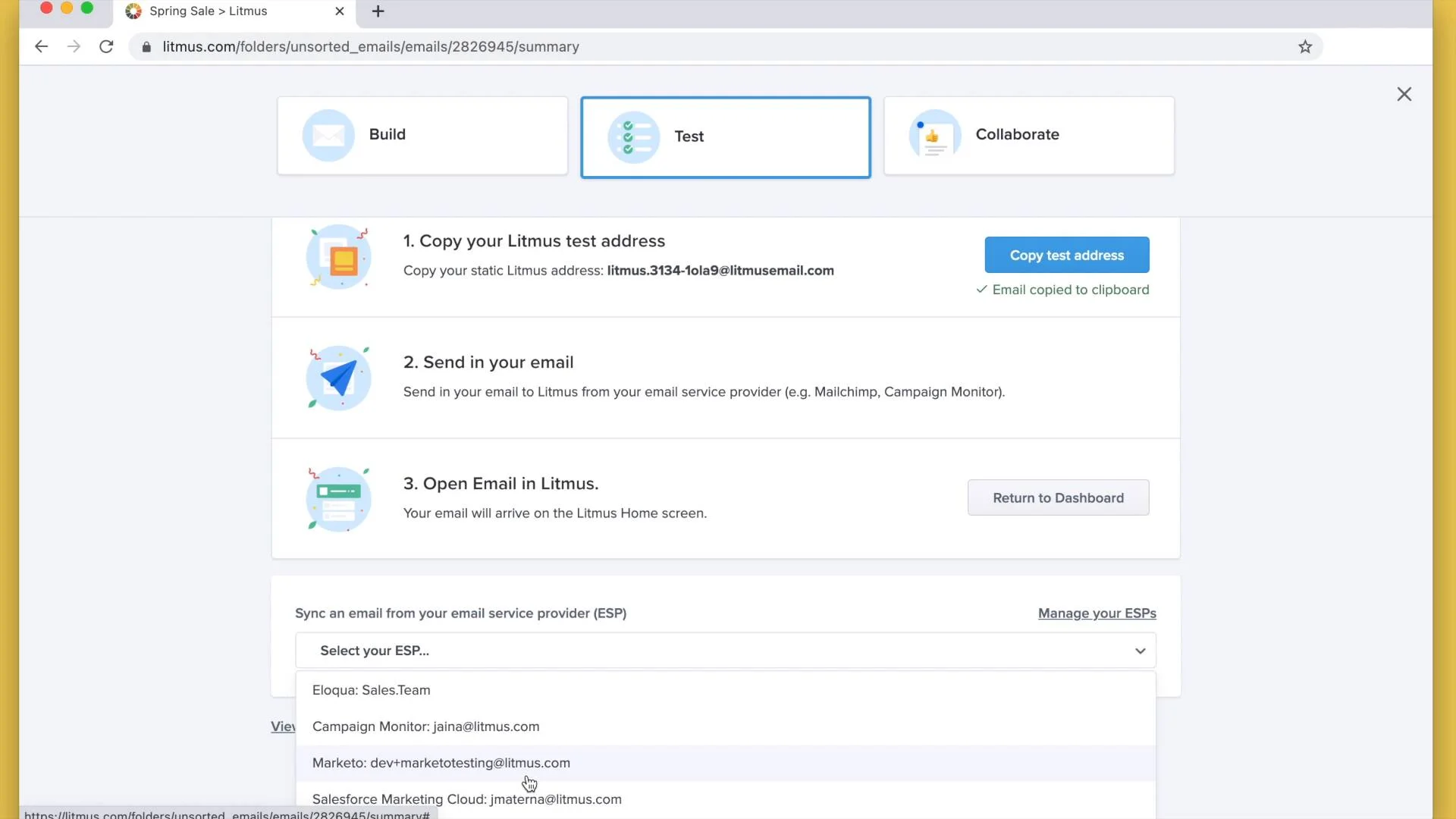Click the '2. Send in your email' heading
The height and width of the screenshot is (819, 1456).
coord(488,362)
